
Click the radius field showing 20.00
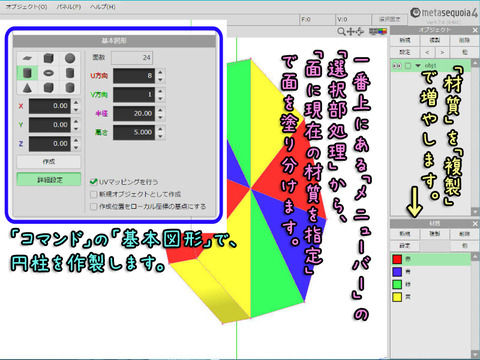tap(134, 114)
